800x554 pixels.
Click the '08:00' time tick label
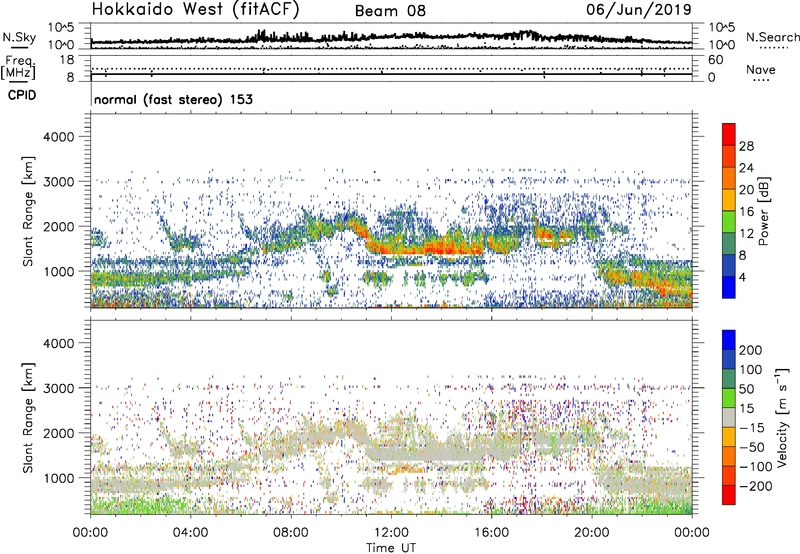(x=291, y=533)
